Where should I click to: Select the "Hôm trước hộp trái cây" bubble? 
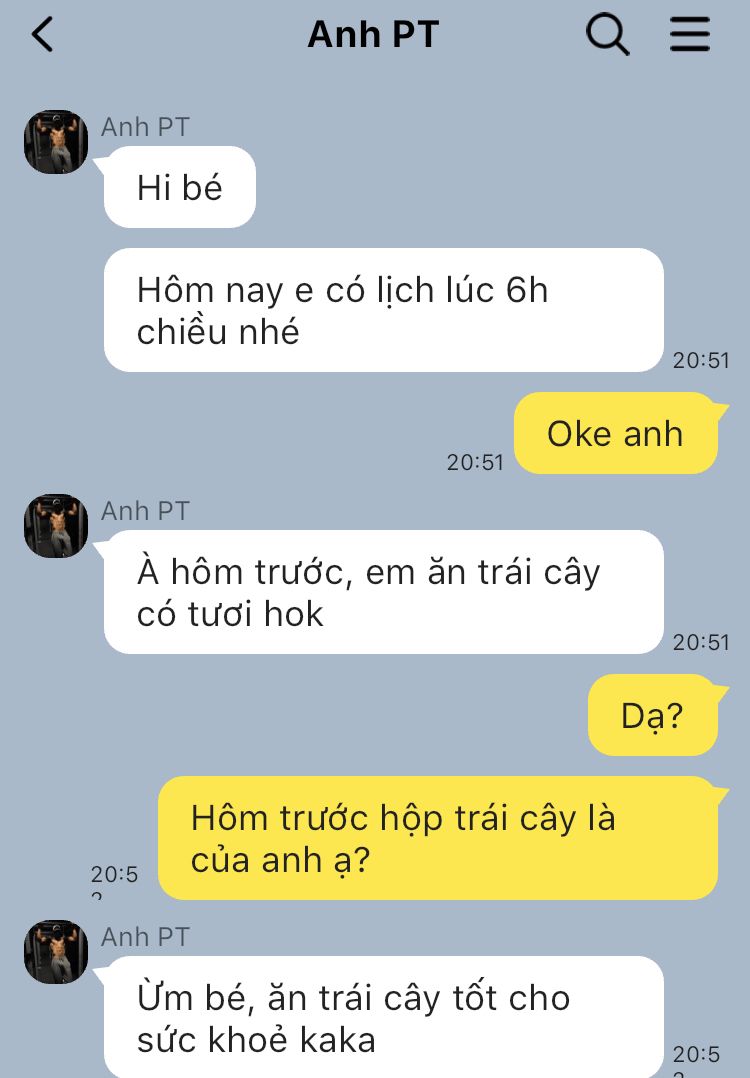[438, 838]
